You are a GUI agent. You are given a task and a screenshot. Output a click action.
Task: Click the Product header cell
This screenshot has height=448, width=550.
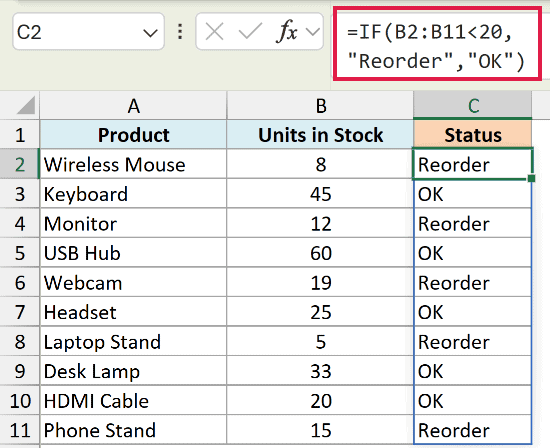[133, 135]
